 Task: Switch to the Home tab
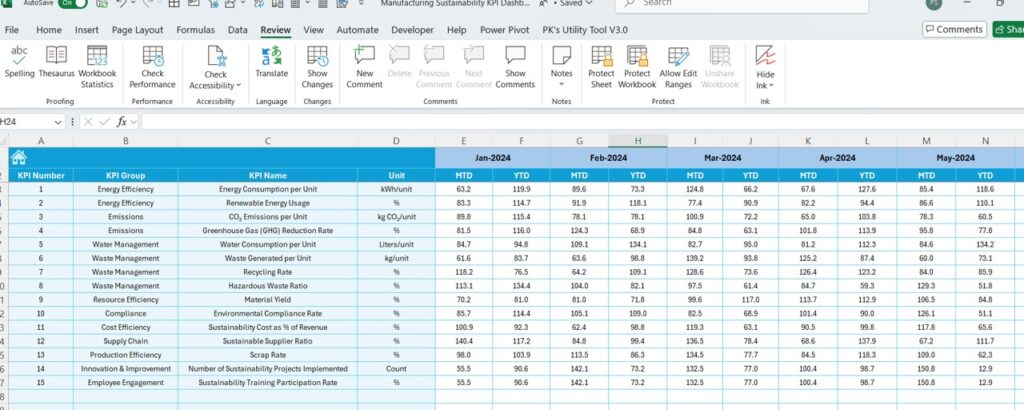[x=49, y=29]
